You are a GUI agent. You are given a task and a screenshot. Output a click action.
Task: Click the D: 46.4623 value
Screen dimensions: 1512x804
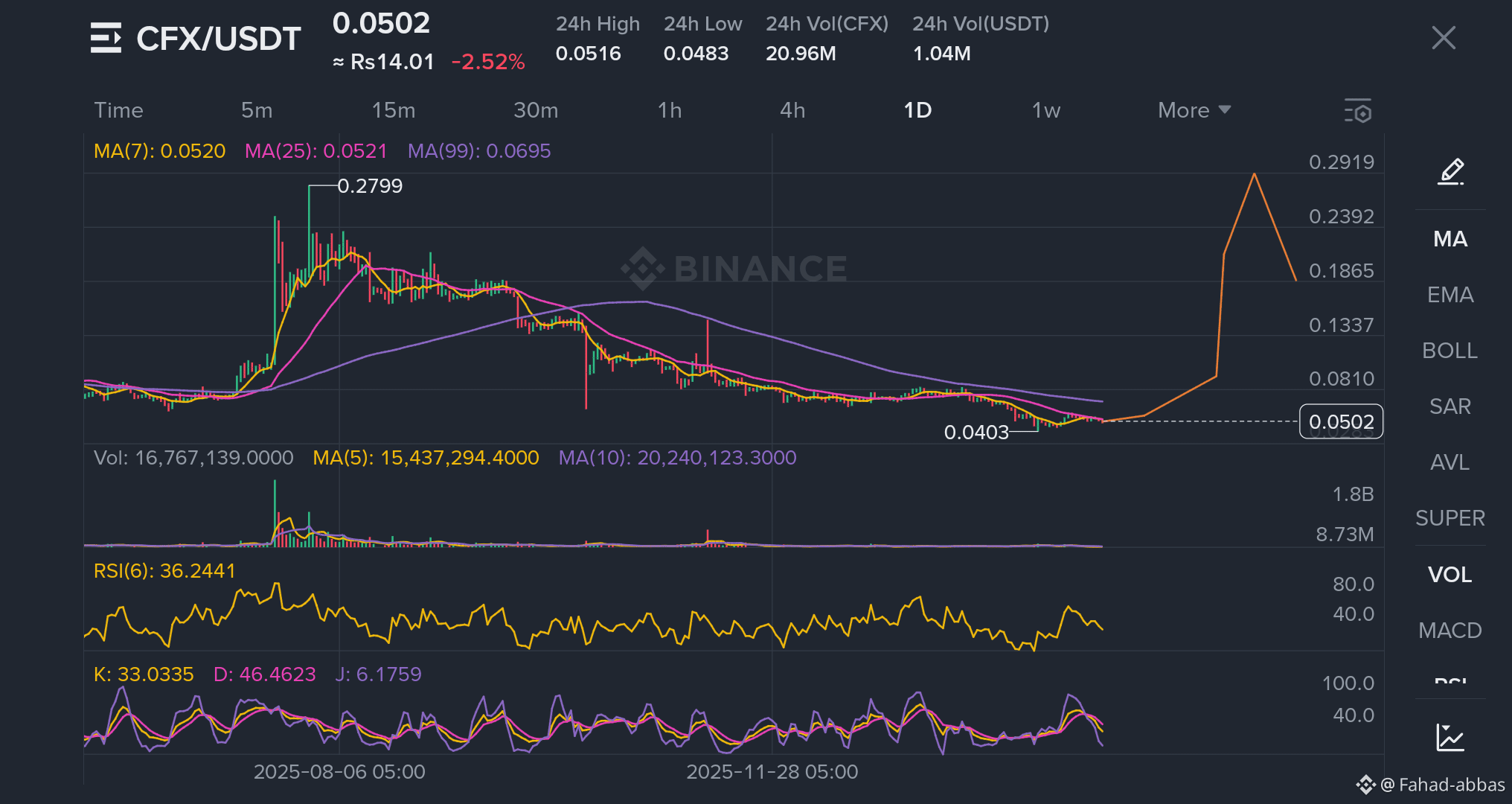[265, 674]
